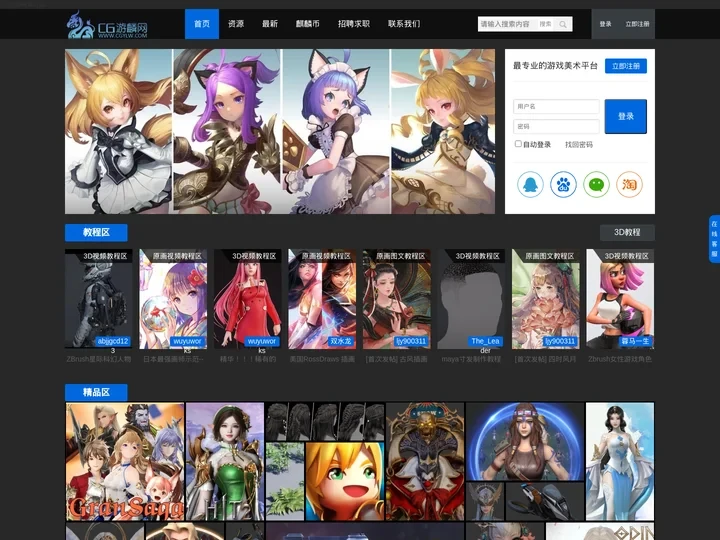Screen dimensions: 720x540
Task: Focus the search content input field
Action: click(x=506, y=24)
